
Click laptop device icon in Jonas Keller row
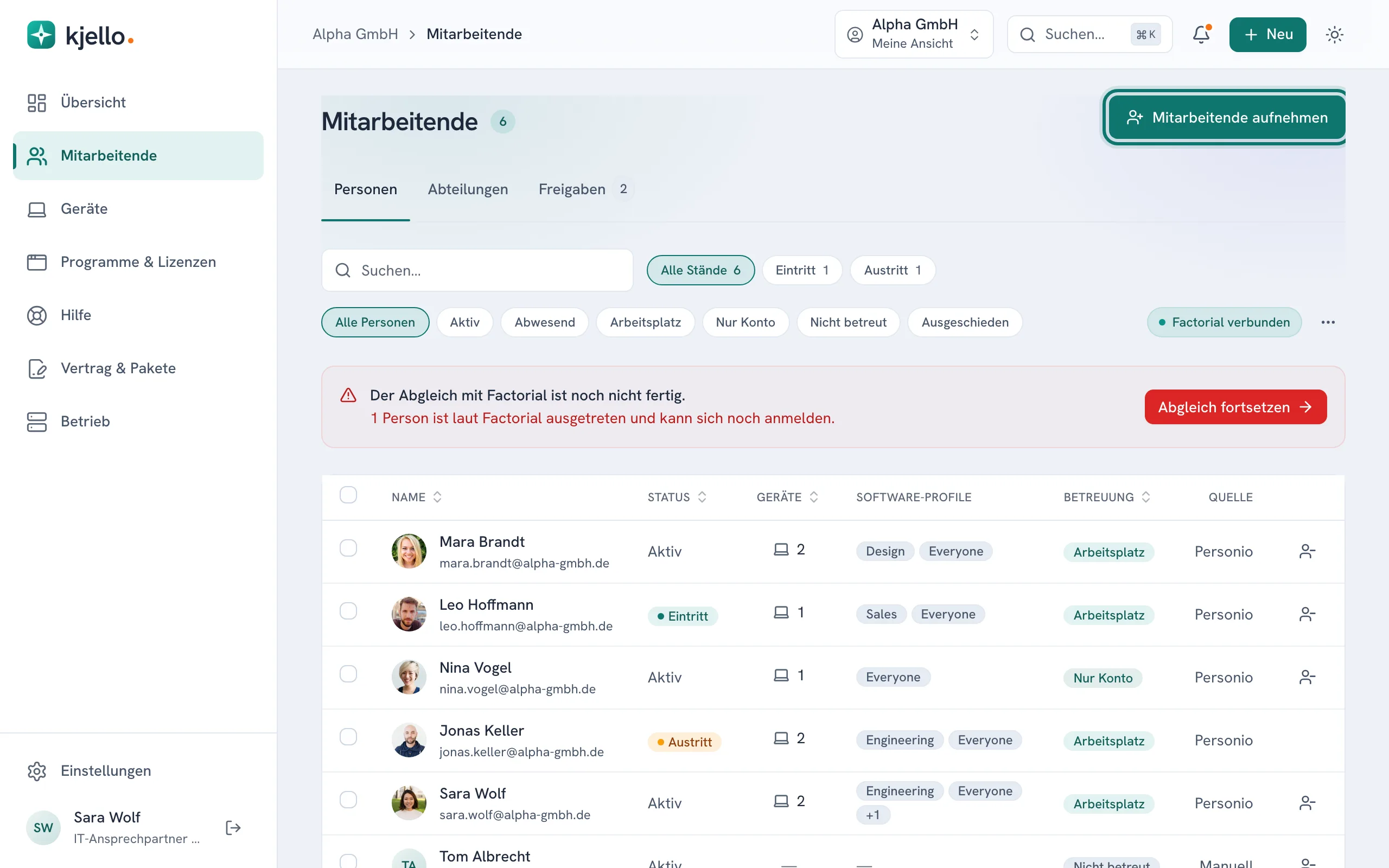pos(781,738)
